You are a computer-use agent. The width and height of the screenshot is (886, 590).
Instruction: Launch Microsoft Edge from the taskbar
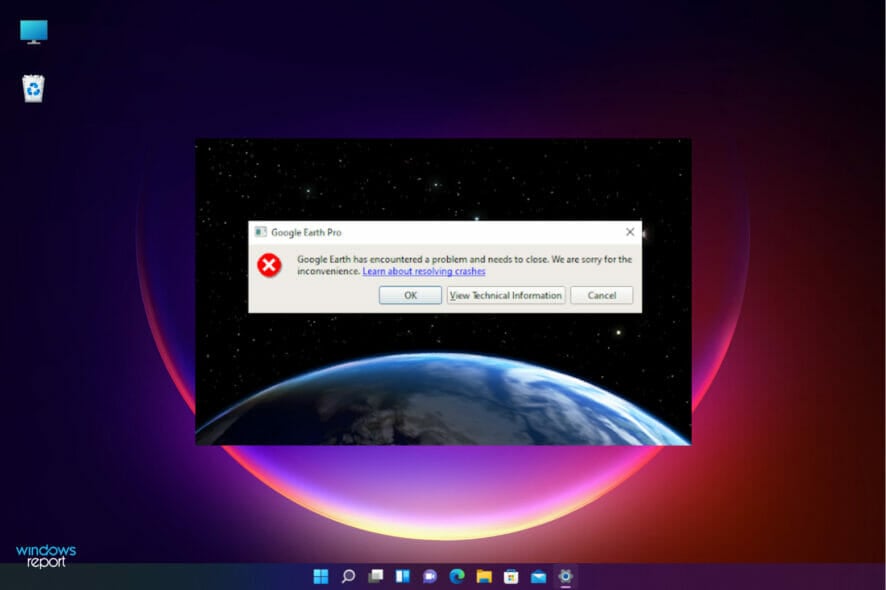click(x=457, y=576)
